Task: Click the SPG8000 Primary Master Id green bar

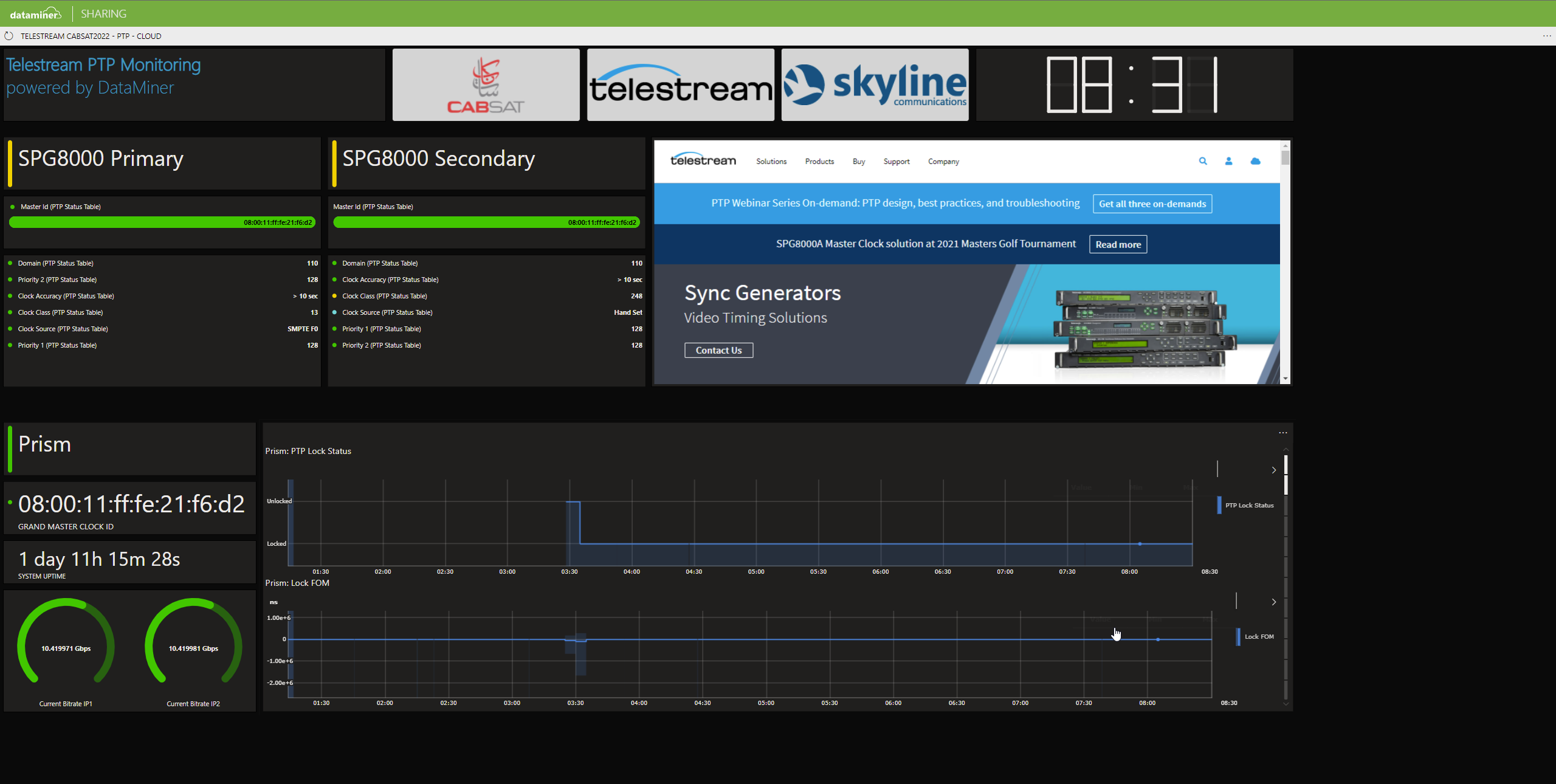Action: coord(162,222)
